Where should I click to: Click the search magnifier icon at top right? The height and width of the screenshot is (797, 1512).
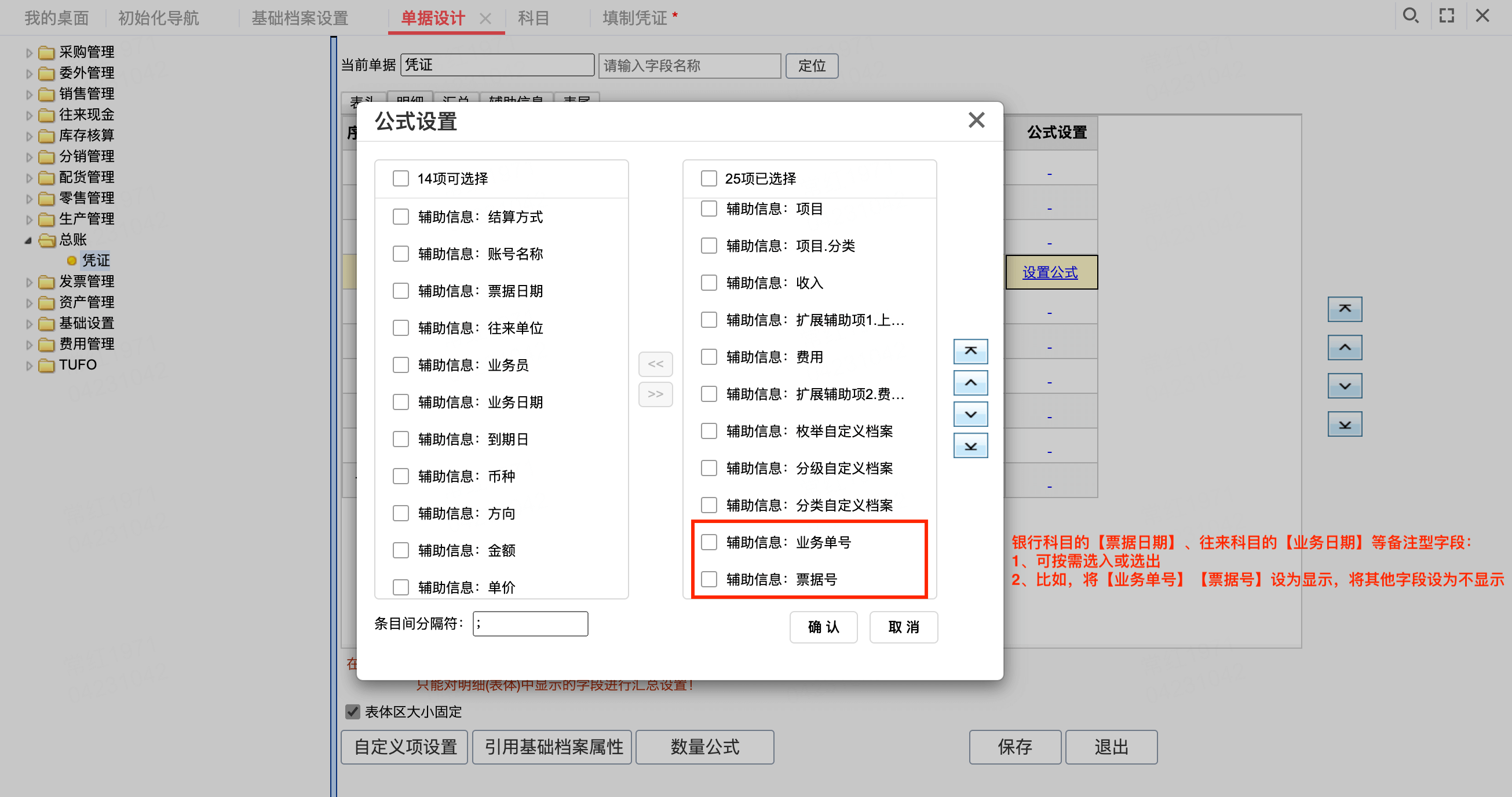tap(1410, 16)
